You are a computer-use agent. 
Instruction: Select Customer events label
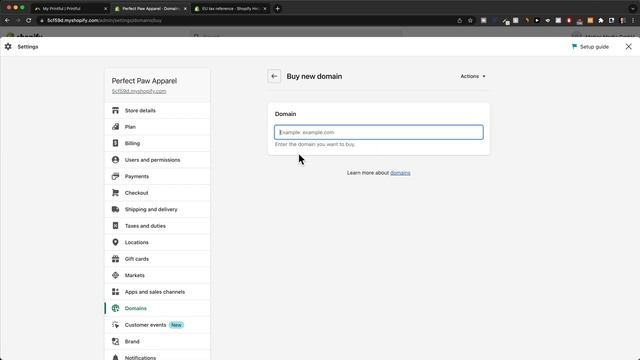tap(145, 325)
